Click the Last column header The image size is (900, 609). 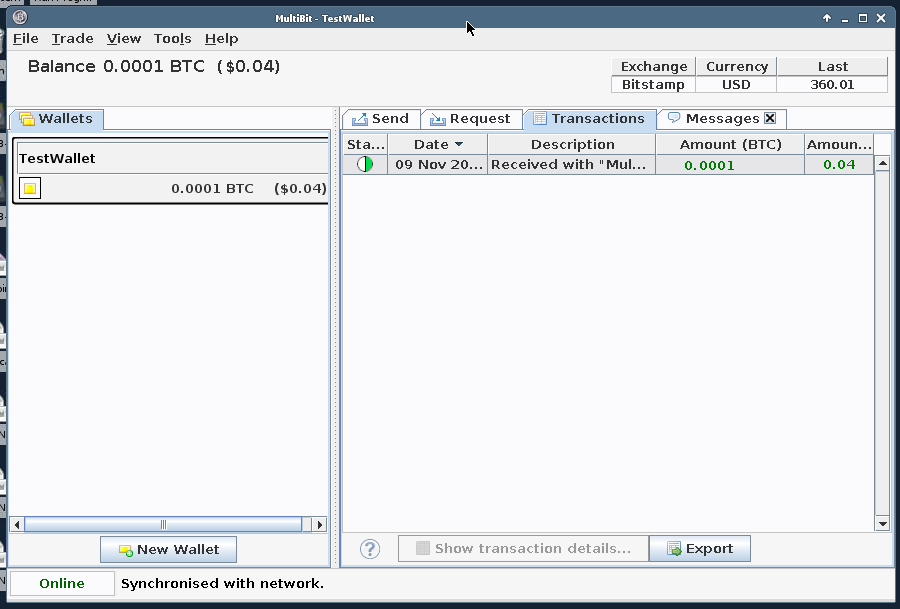point(832,67)
